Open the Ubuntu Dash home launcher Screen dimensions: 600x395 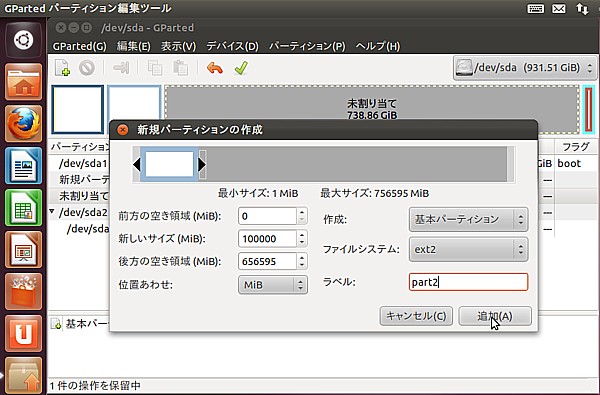click(x=24, y=40)
